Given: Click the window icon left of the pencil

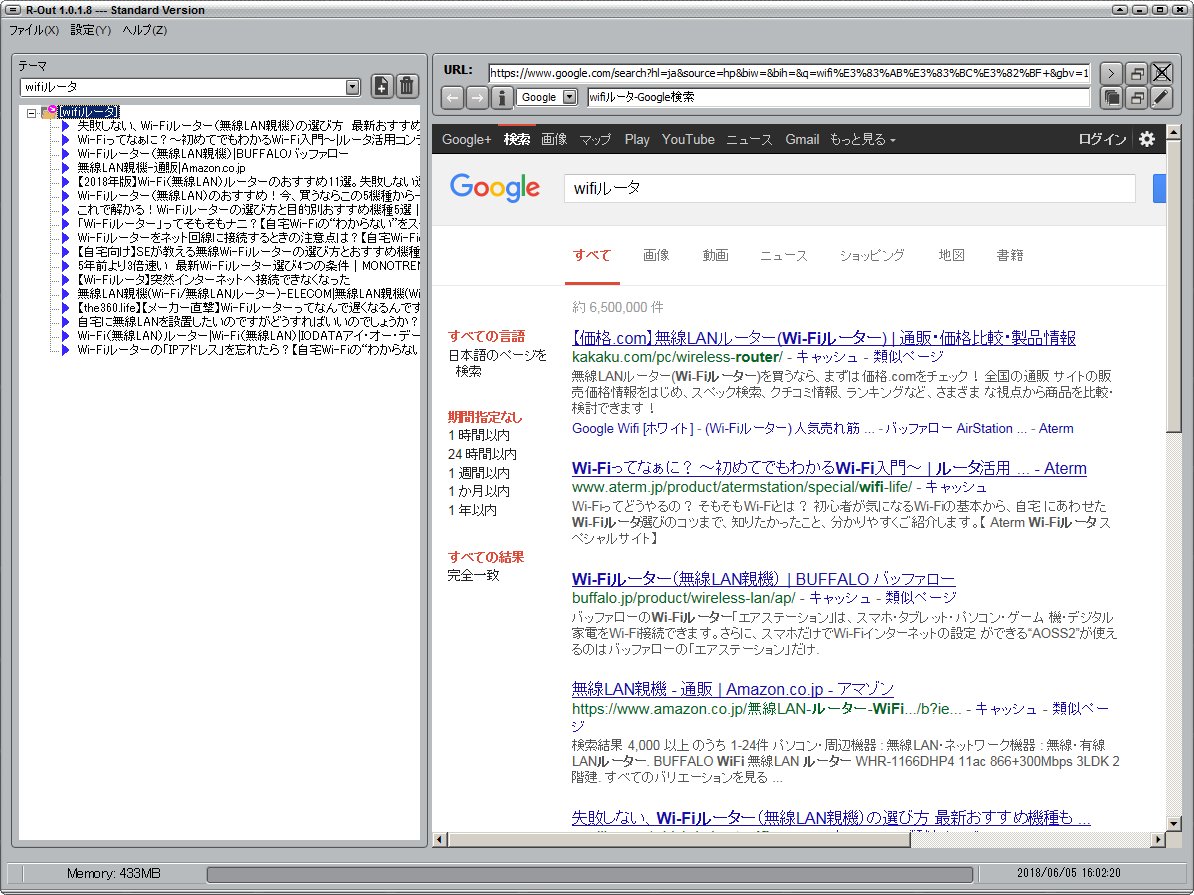Looking at the screenshot, I should tap(1137, 97).
